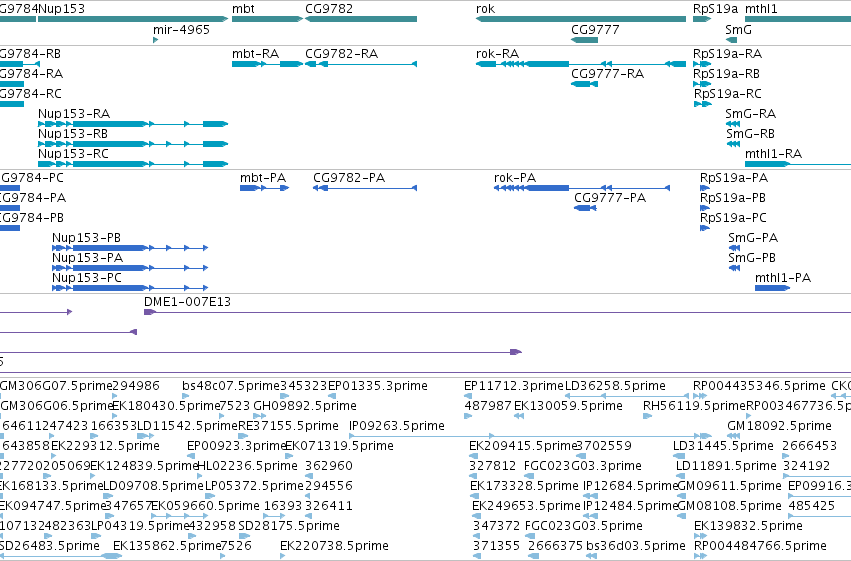The width and height of the screenshot is (851, 561).
Task: Select protein Nup153-PC
Action: coord(87,278)
